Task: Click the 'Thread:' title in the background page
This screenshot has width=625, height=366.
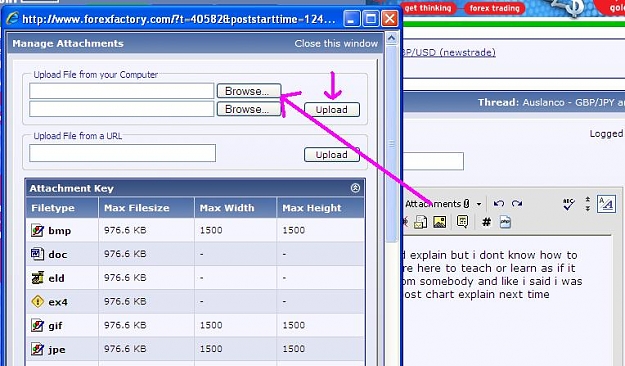Action: pyautogui.click(x=499, y=102)
